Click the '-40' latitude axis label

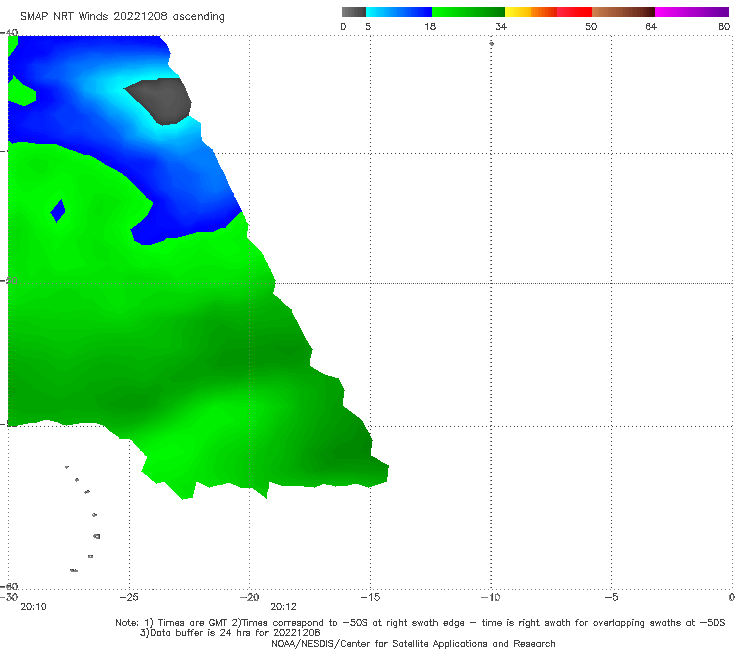9,33
